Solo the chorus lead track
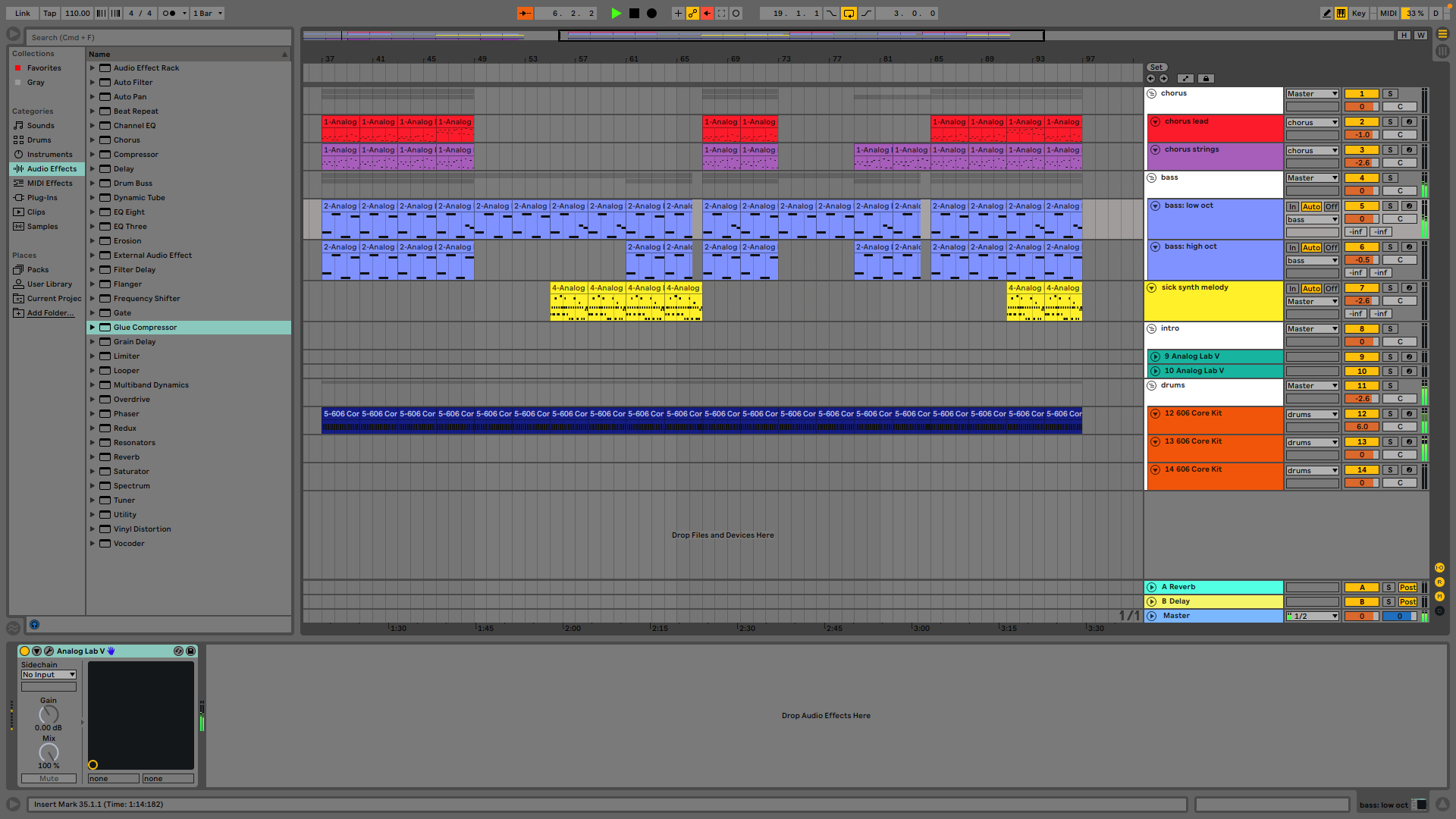The image size is (1456, 819). point(1390,121)
